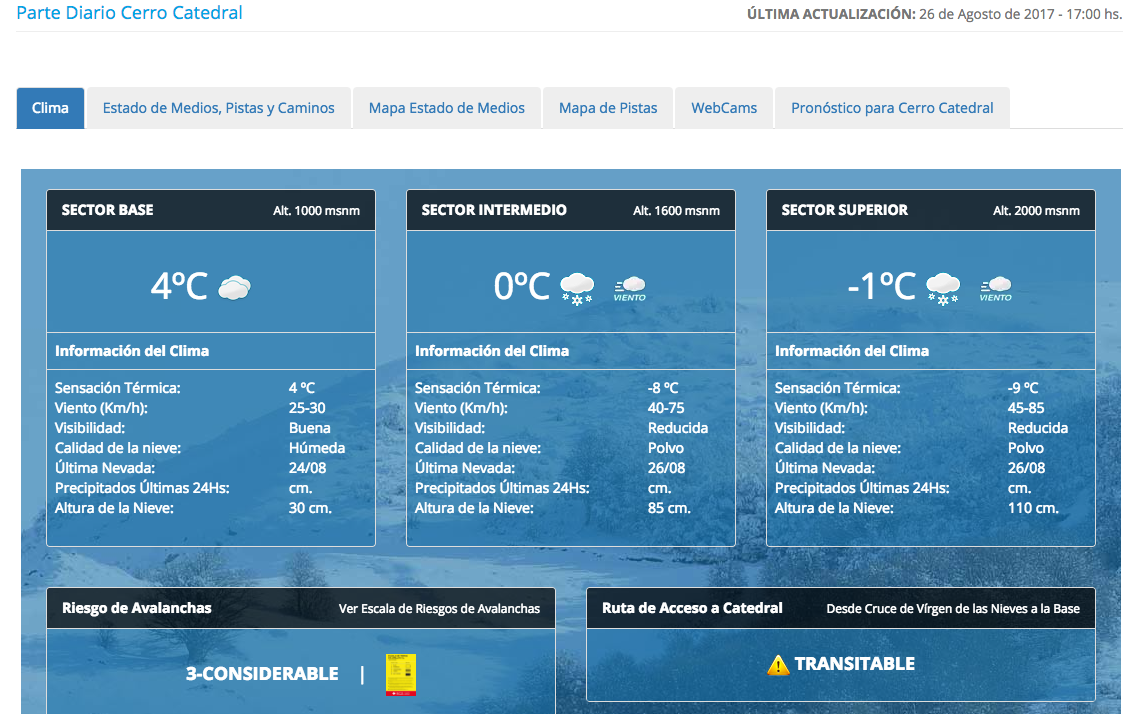1123x714 pixels.
Task: Click the snow cloud icon in Sector Intermedio
Action: pyautogui.click(x=577, y=289)
